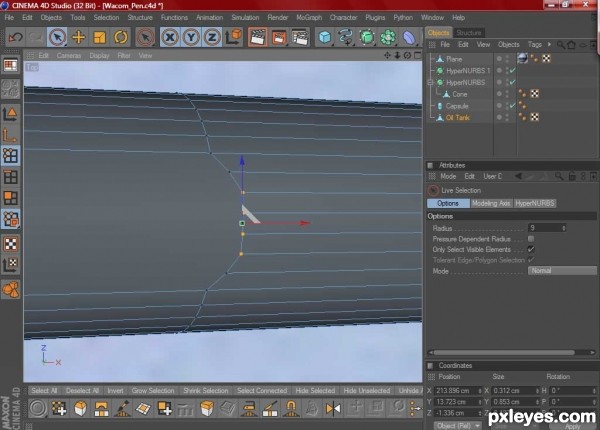Screen dimensions: 600x430
Task: Expand Object Manager menu arrow
Action: 549,44
